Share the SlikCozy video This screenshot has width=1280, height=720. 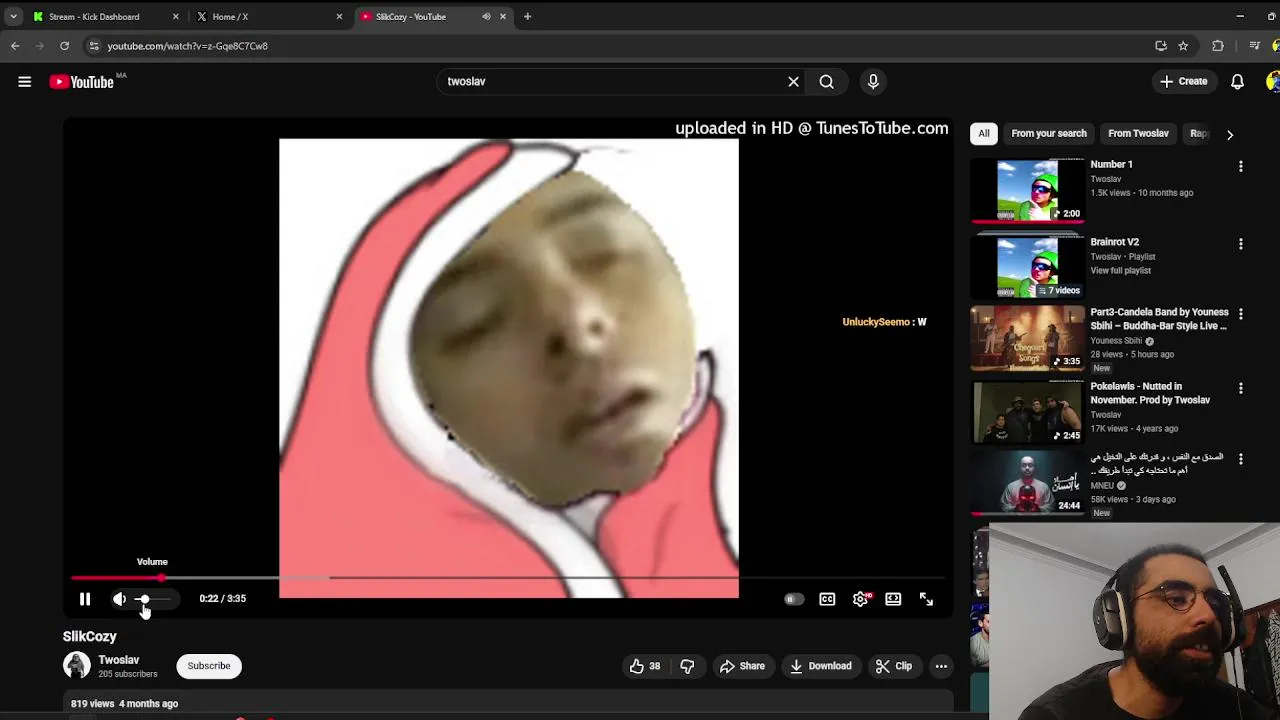(x=742, y=666)
